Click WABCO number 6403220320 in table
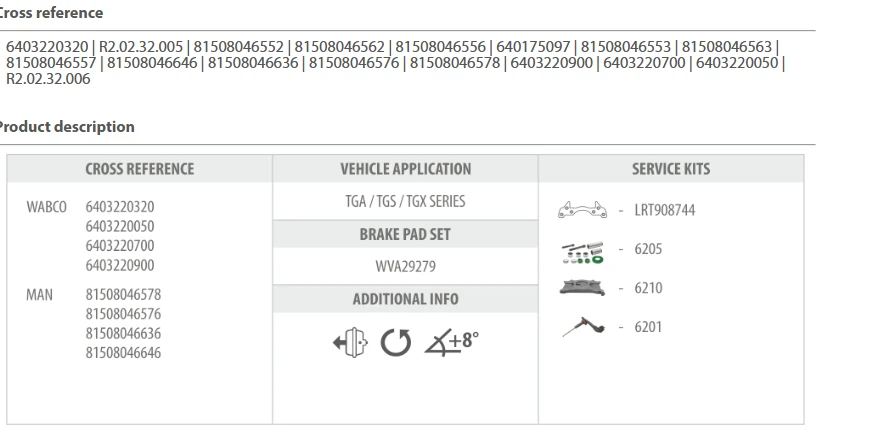 pos(120,207)
